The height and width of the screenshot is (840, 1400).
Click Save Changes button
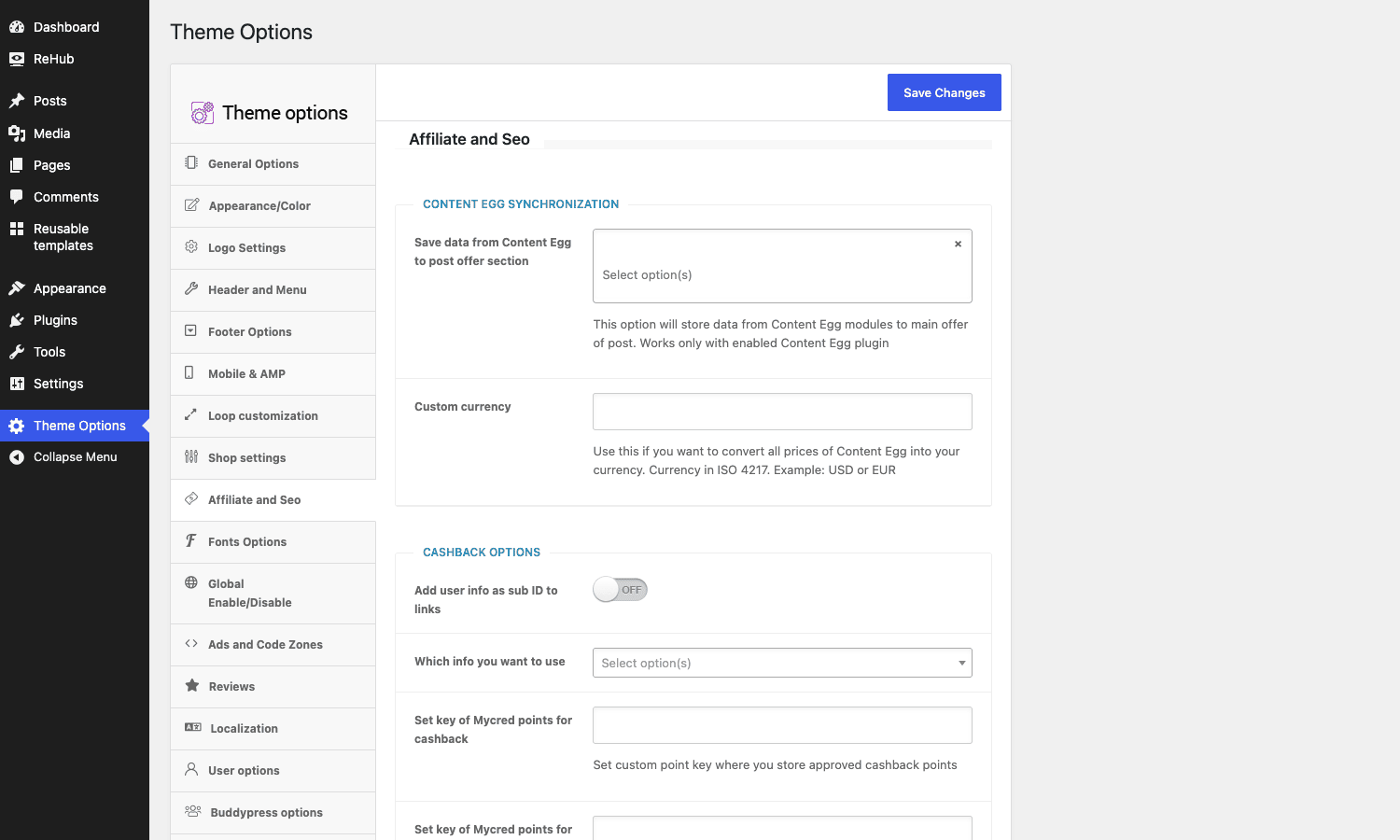tap(945, 92)
